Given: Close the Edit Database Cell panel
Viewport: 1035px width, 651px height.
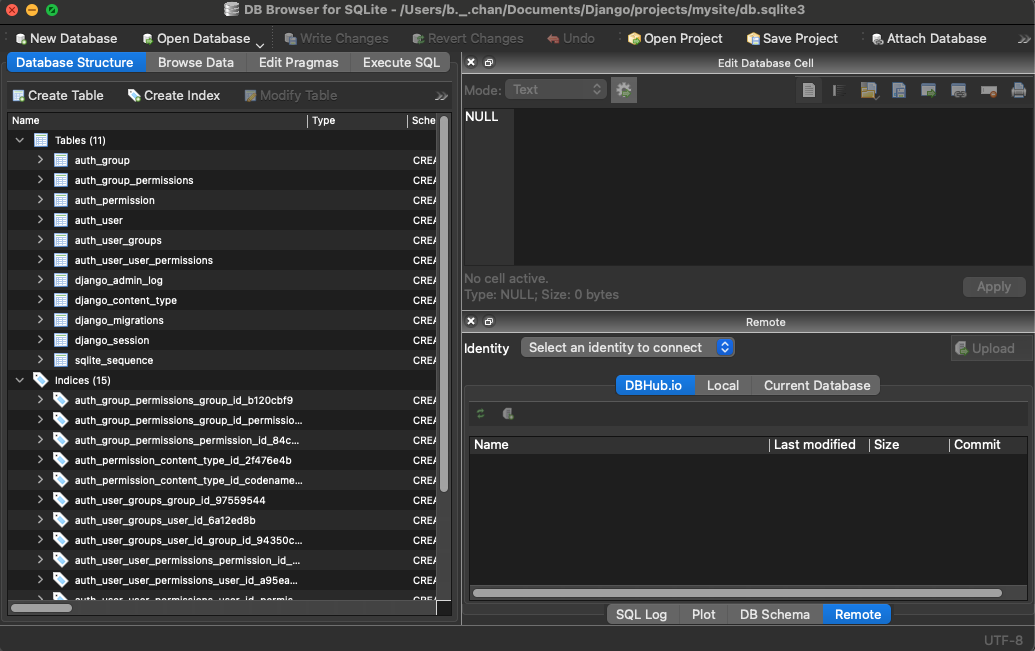Looking at the screenshot, I should click(x=471, y=62).
